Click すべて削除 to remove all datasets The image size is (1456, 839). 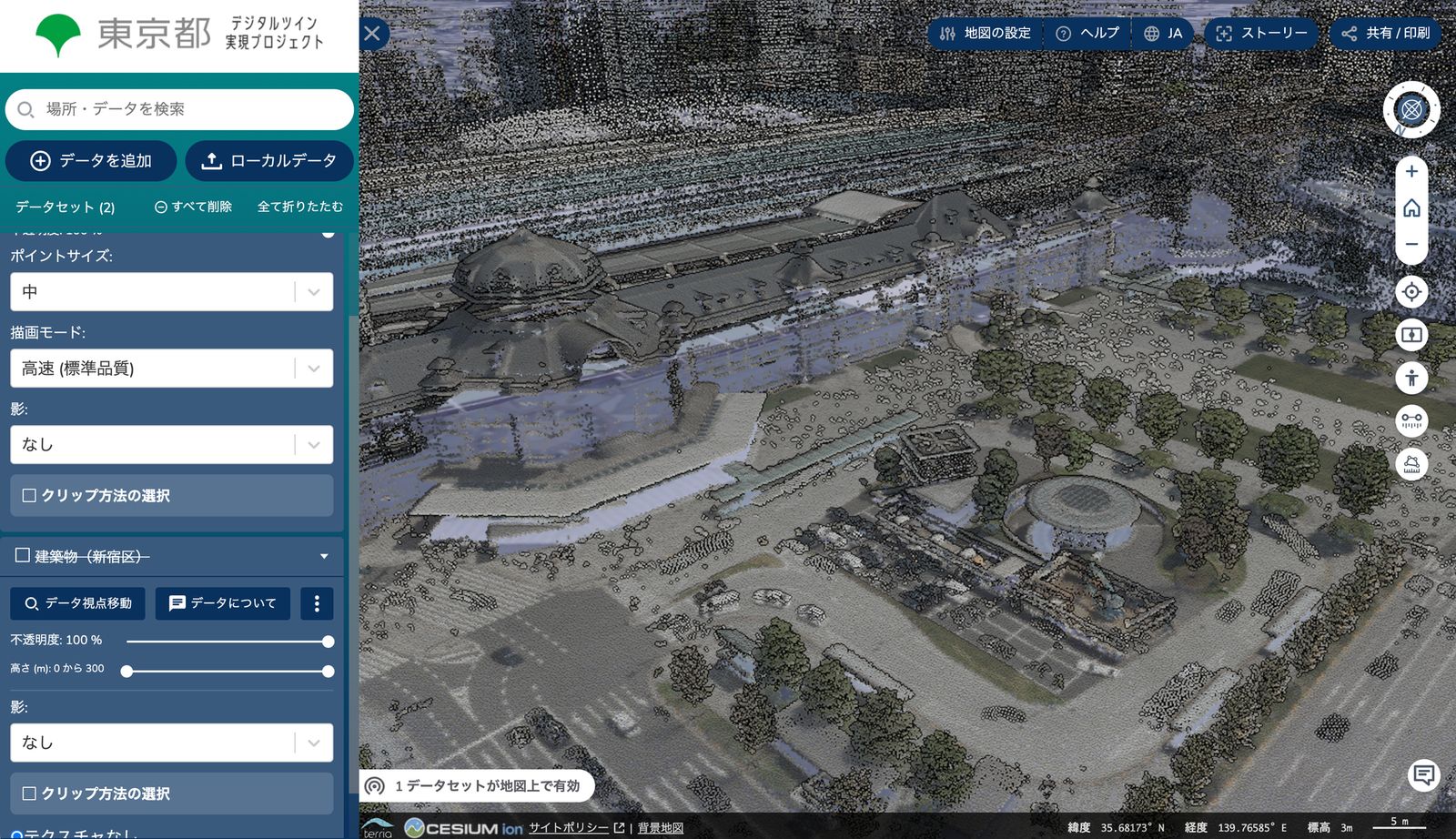click(193, 207)
